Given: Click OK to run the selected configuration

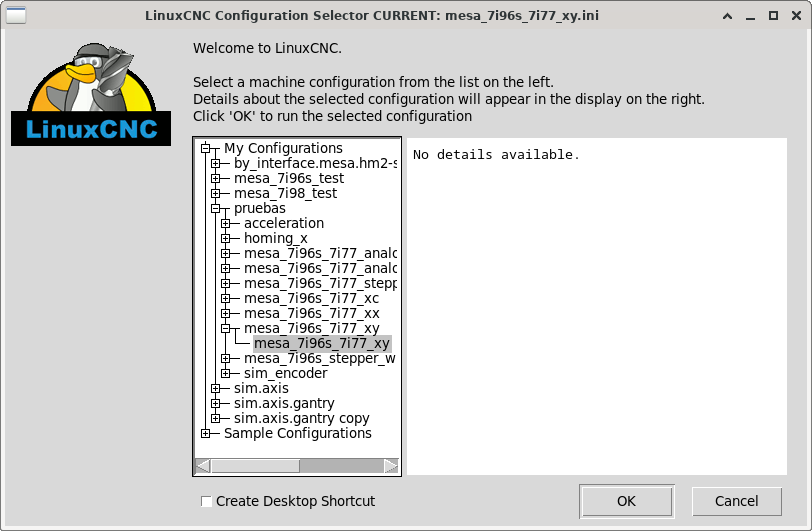Looking at the screenshot, I should [x=627, y=501].
